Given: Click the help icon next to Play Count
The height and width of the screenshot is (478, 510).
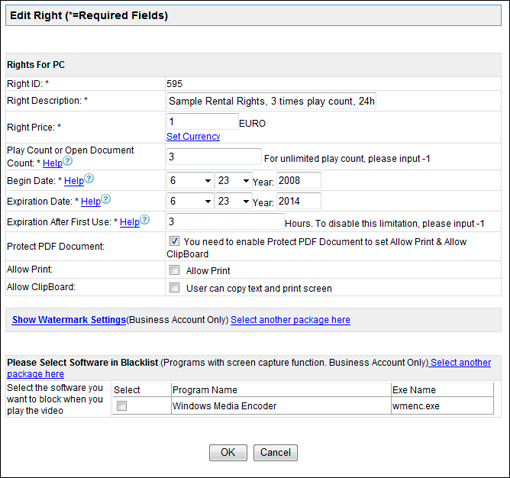Looking at the screenshot, I should coord(68,161).
